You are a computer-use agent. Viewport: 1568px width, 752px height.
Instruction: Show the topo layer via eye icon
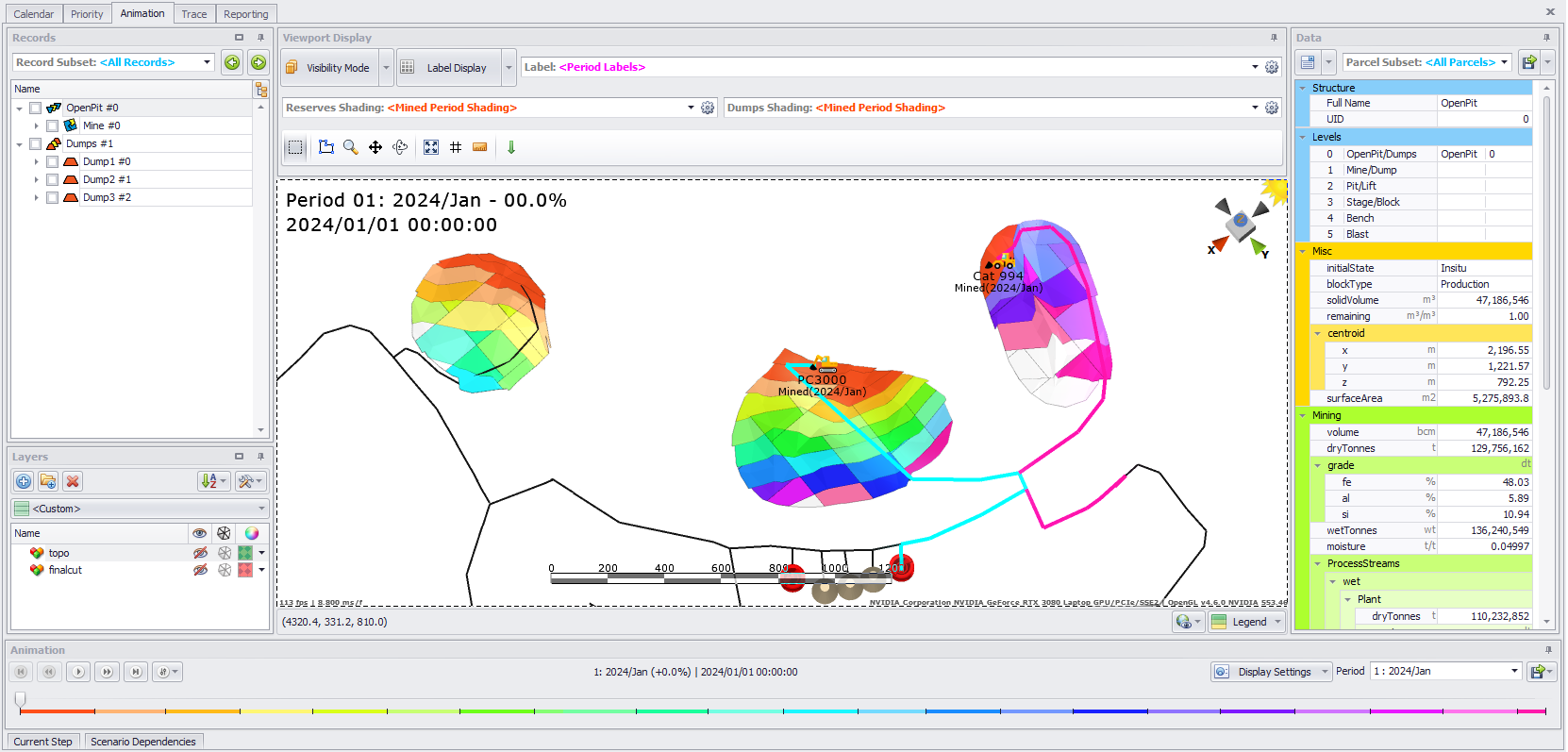[200, 553]
